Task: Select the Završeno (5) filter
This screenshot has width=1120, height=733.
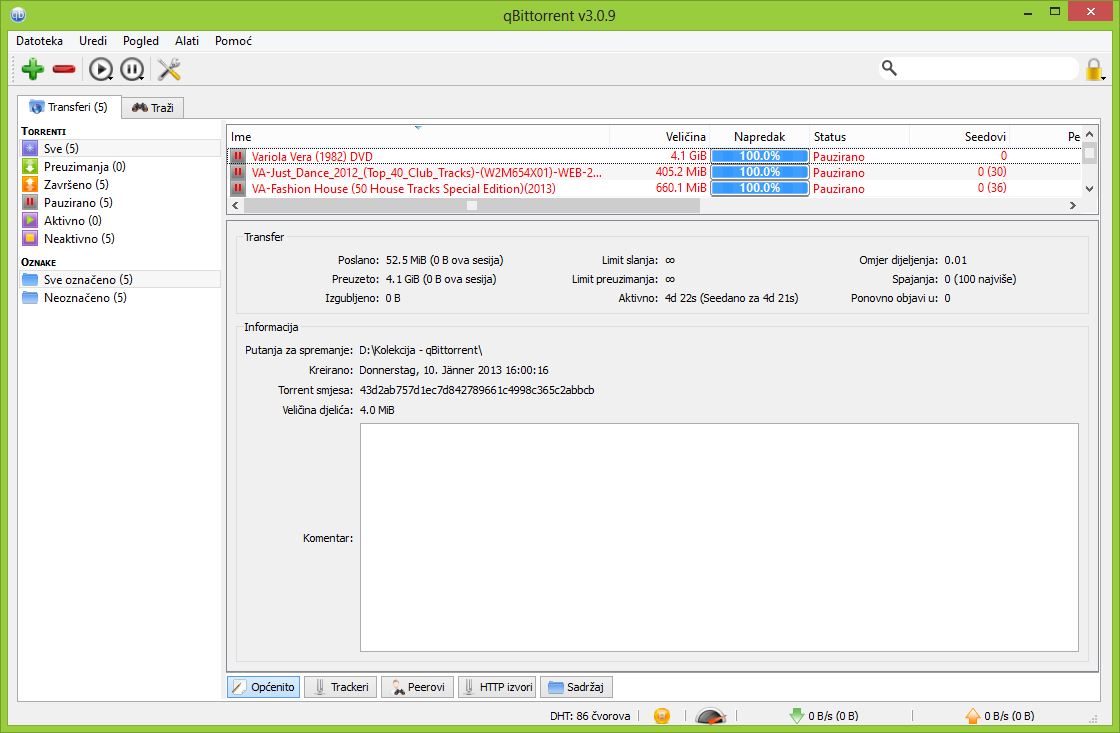Action: point(120,184)
